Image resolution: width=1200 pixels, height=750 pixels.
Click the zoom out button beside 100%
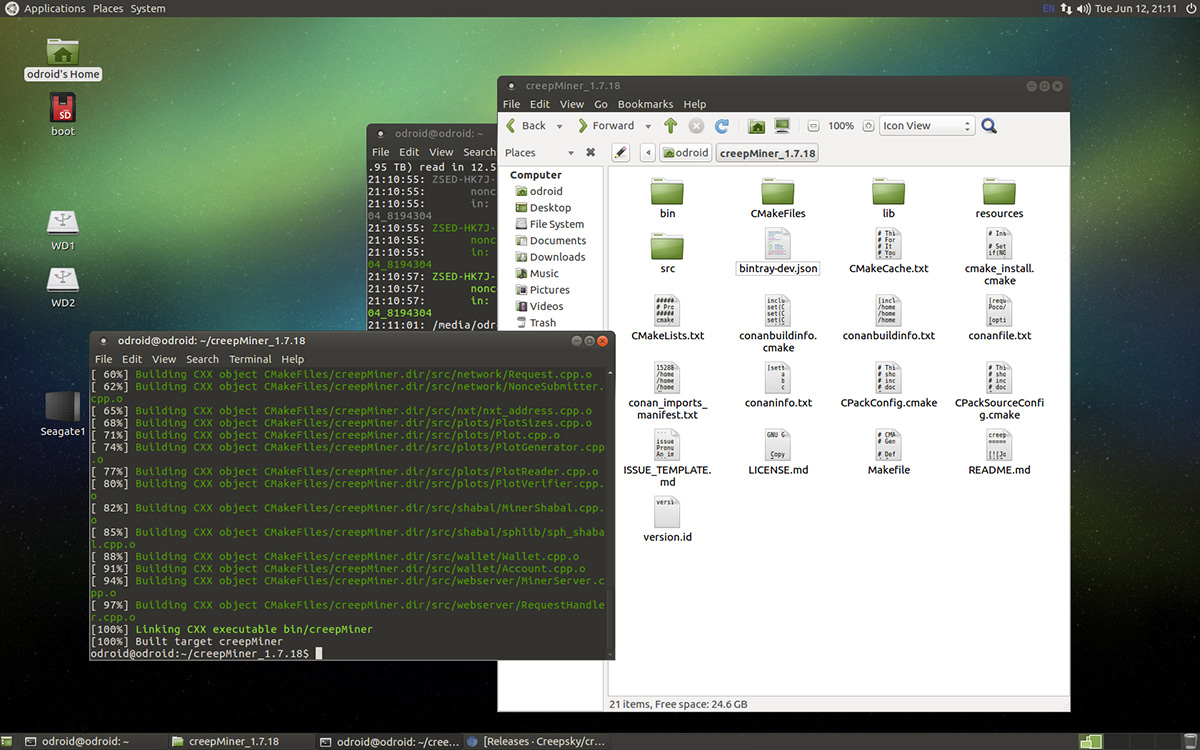(x=813, y=126)
